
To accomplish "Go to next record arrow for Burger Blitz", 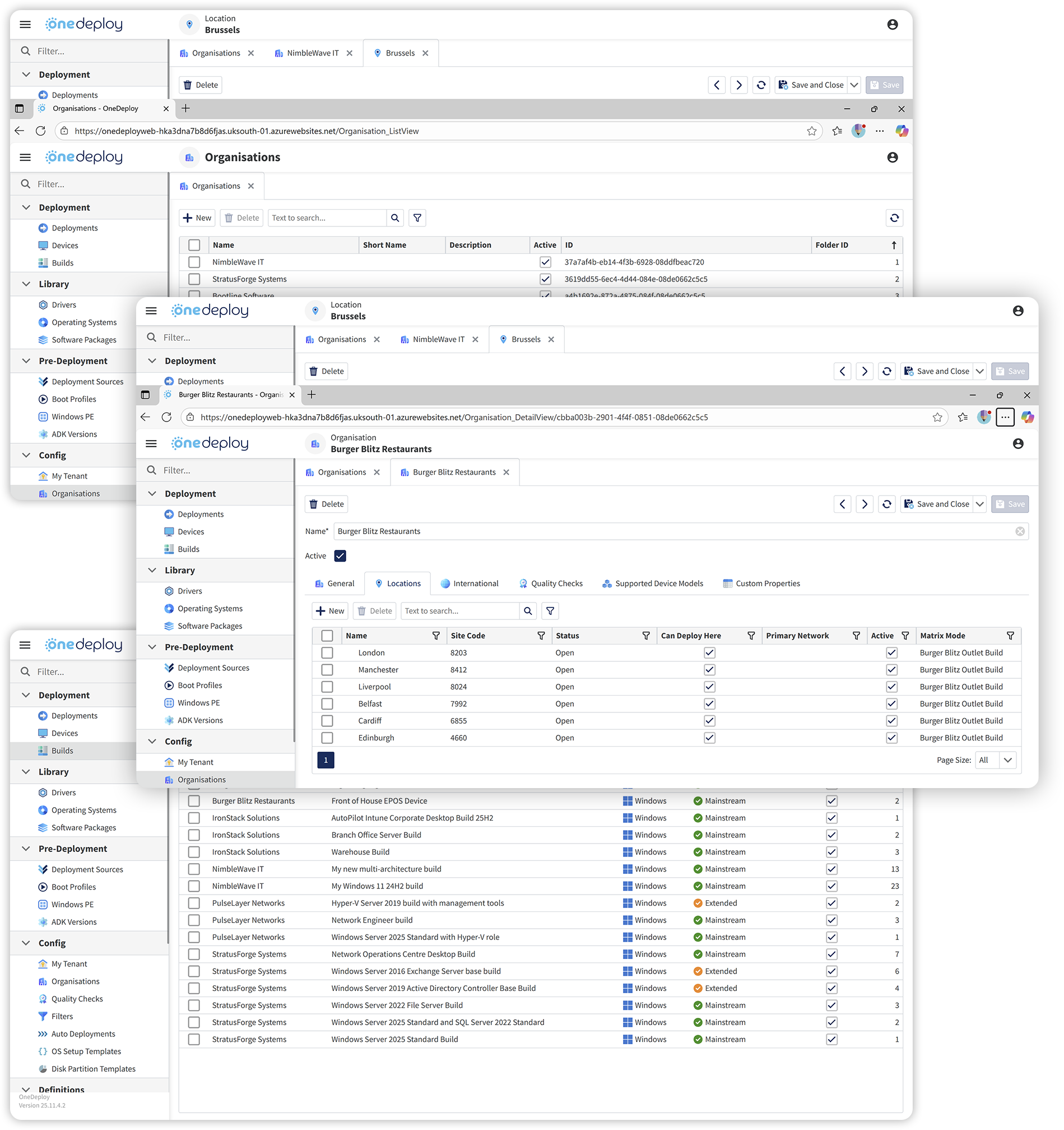I will pos(864,504).
